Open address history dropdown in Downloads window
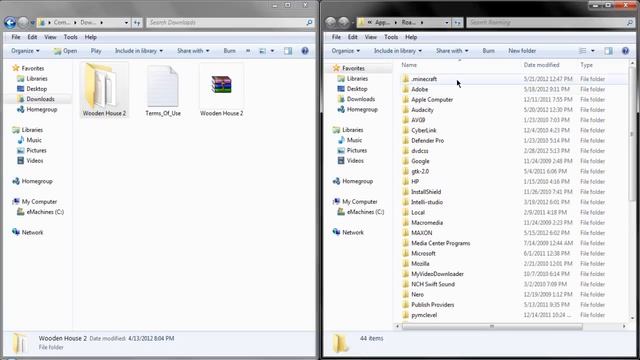This screenshot has height=360, width=640. [126, 22]
